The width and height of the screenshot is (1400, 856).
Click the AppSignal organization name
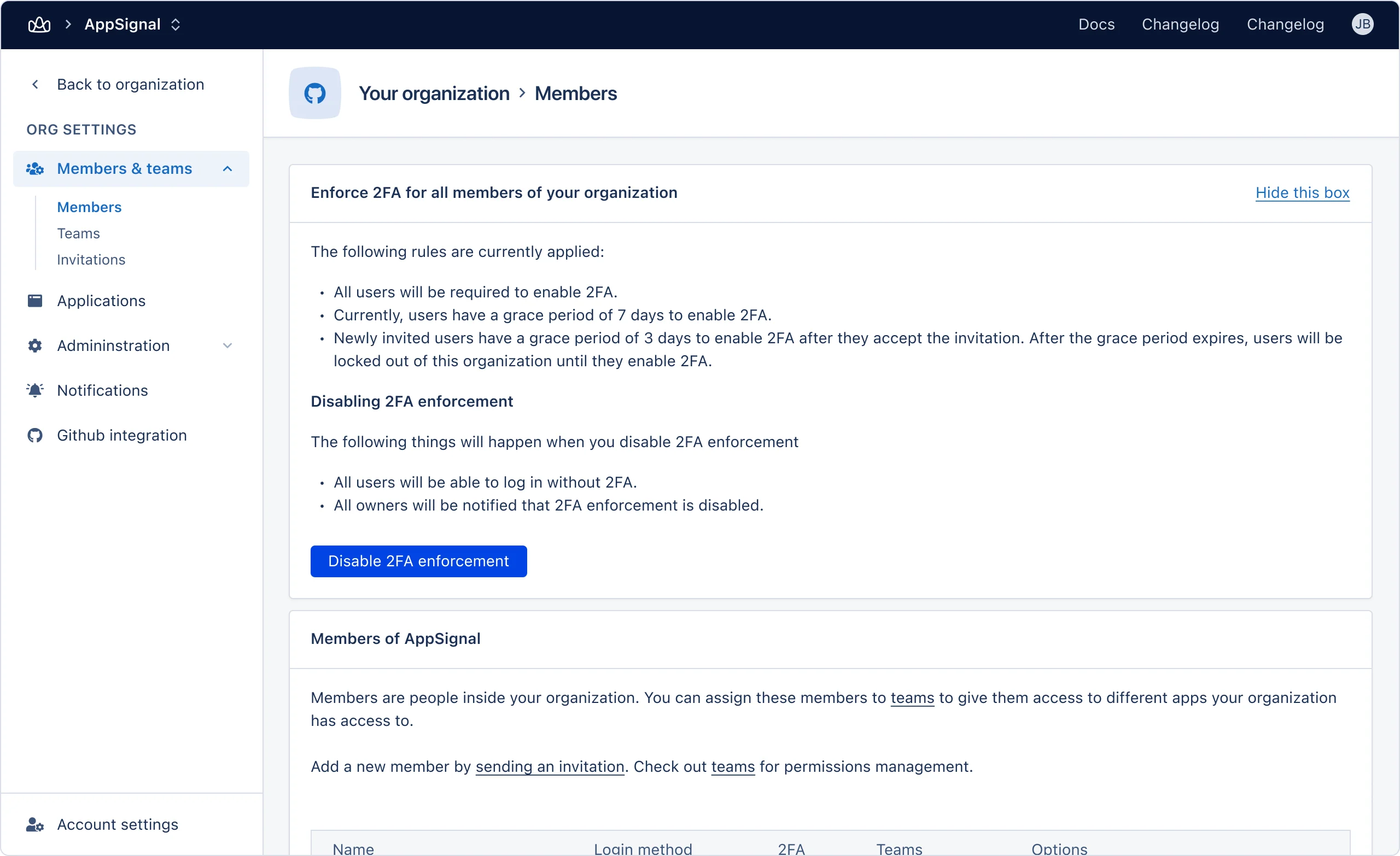coord(122,25)
